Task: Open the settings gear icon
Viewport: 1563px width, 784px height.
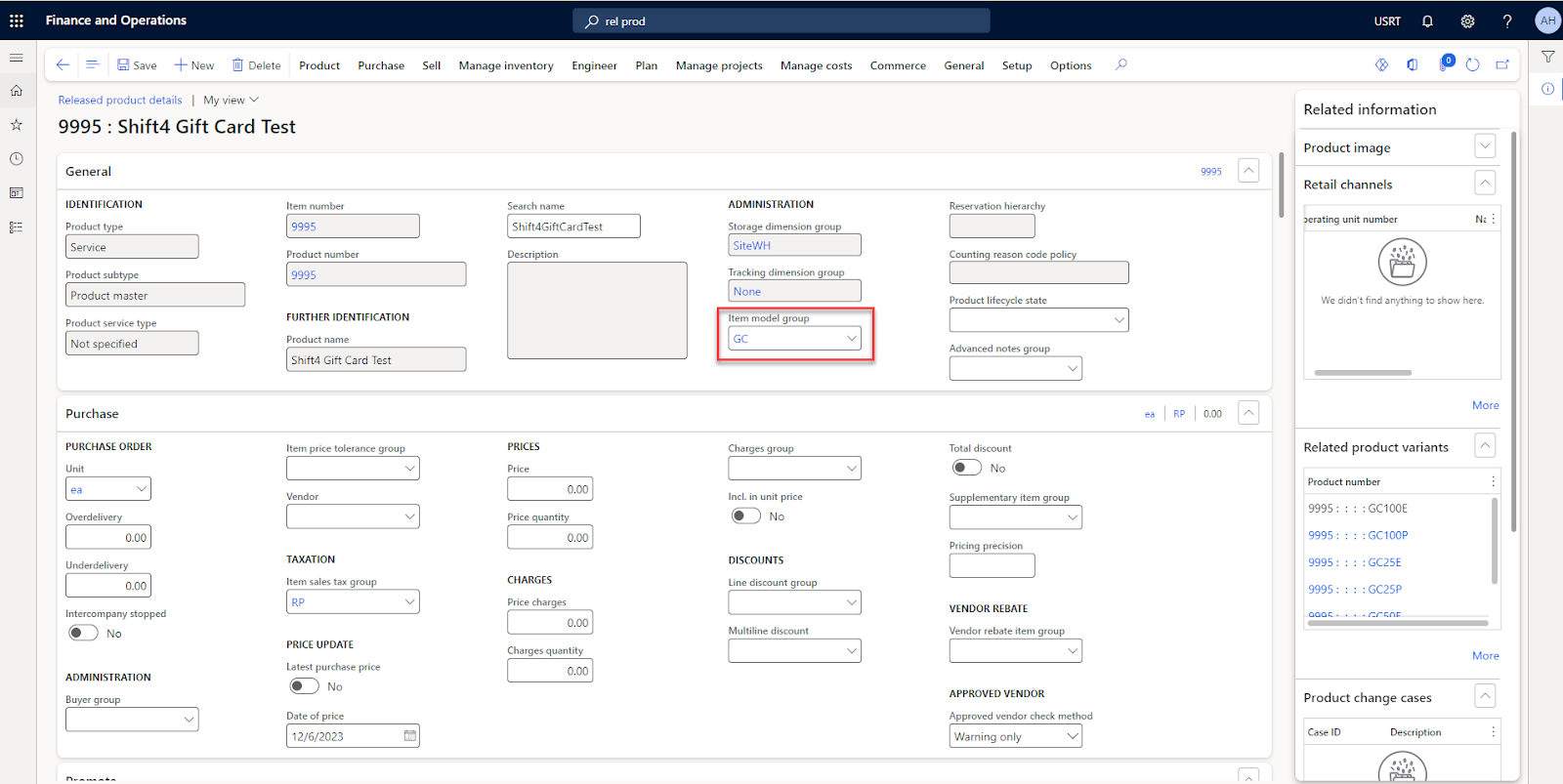Action: click(1467, 21)
